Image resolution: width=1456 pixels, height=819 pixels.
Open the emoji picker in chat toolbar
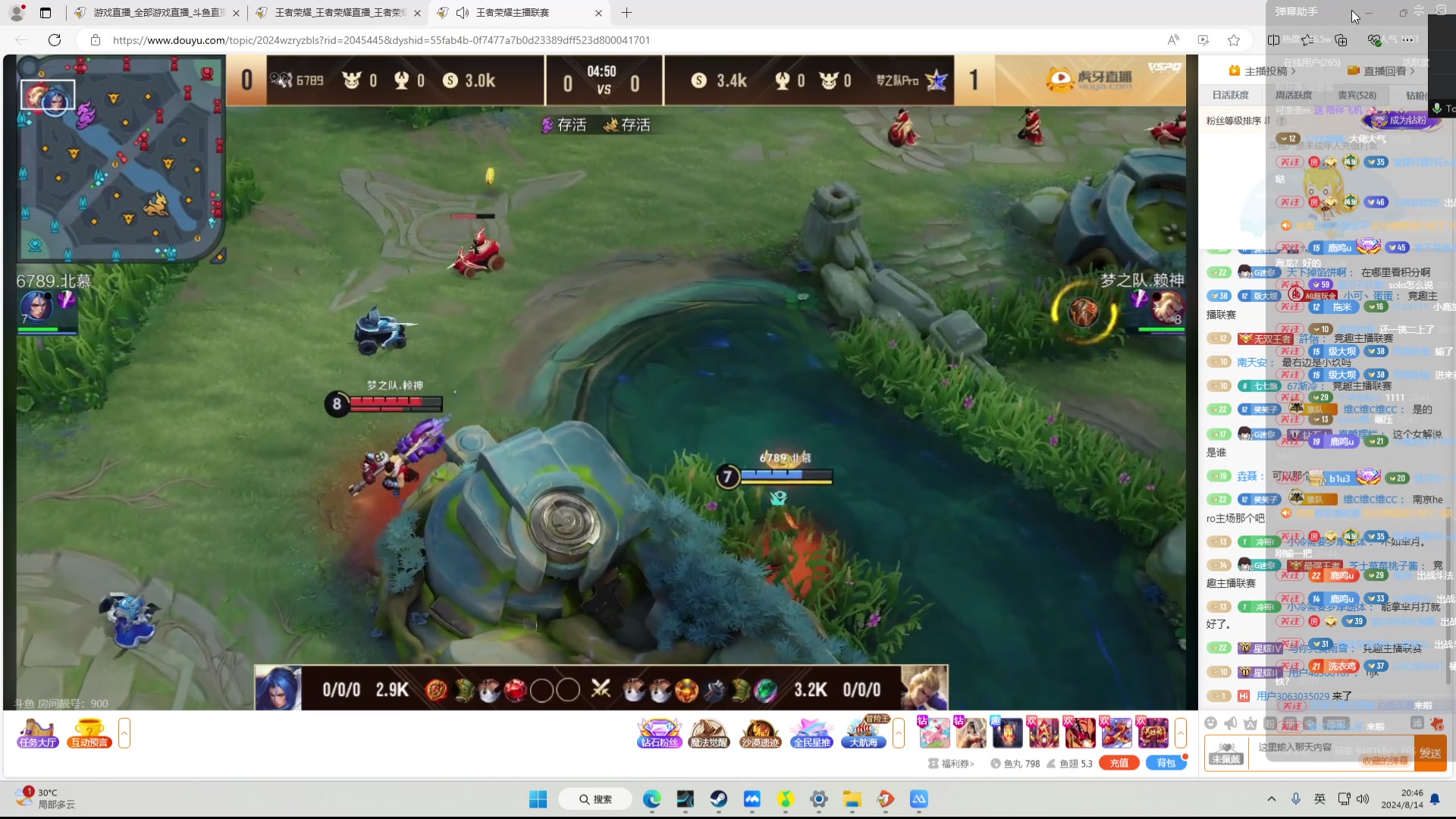tap(1211, 723)
